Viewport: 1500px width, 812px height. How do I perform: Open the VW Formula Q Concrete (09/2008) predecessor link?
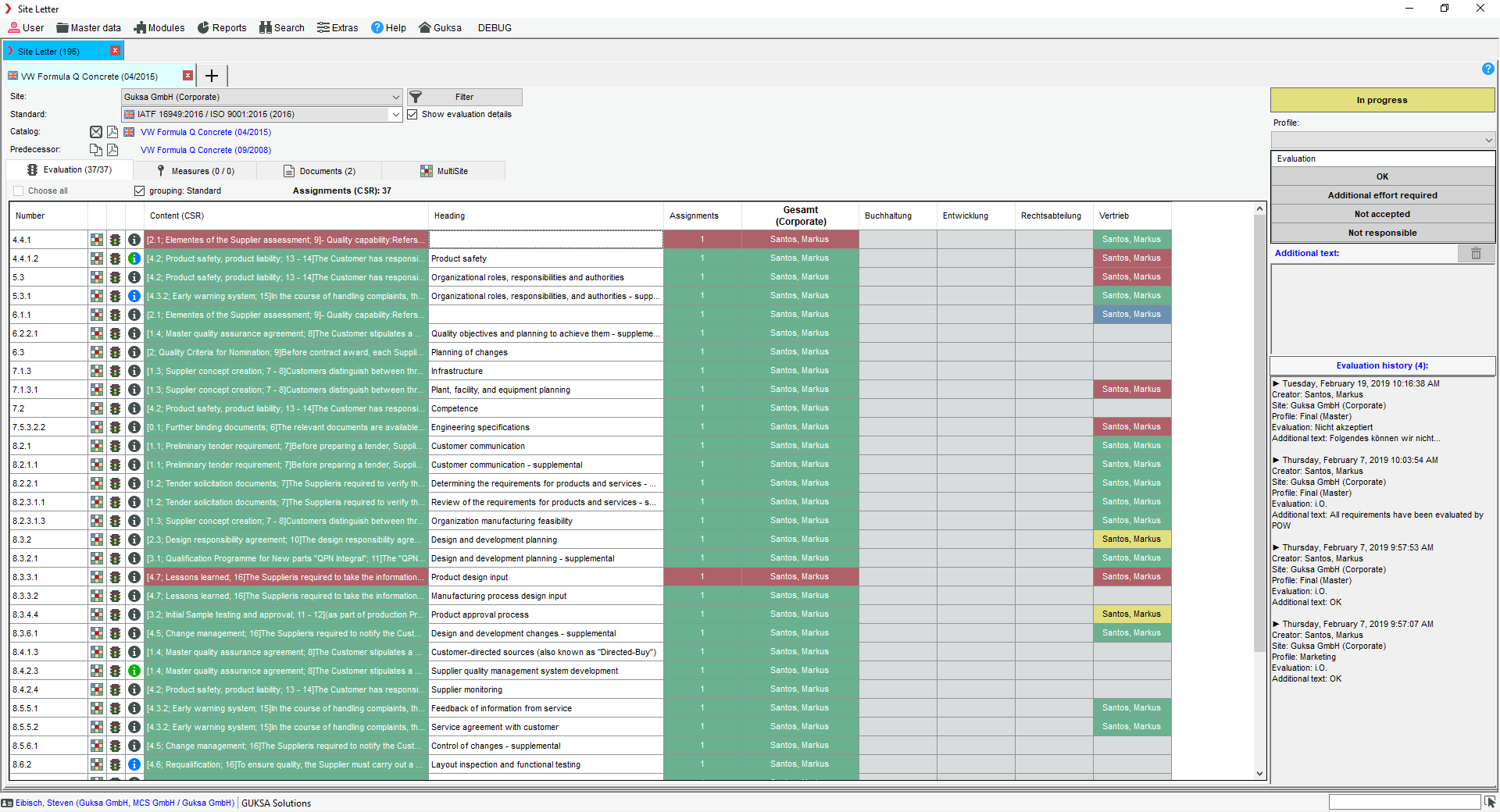(205, 150)
